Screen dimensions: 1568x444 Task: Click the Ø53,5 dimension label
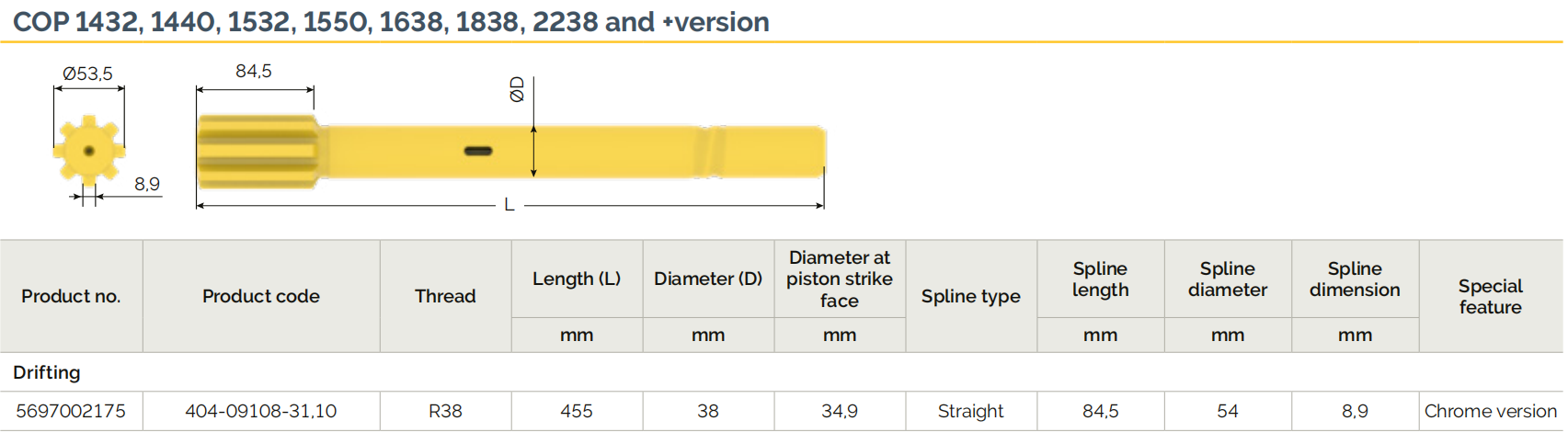pyautogui.click(x=87, y=74)
